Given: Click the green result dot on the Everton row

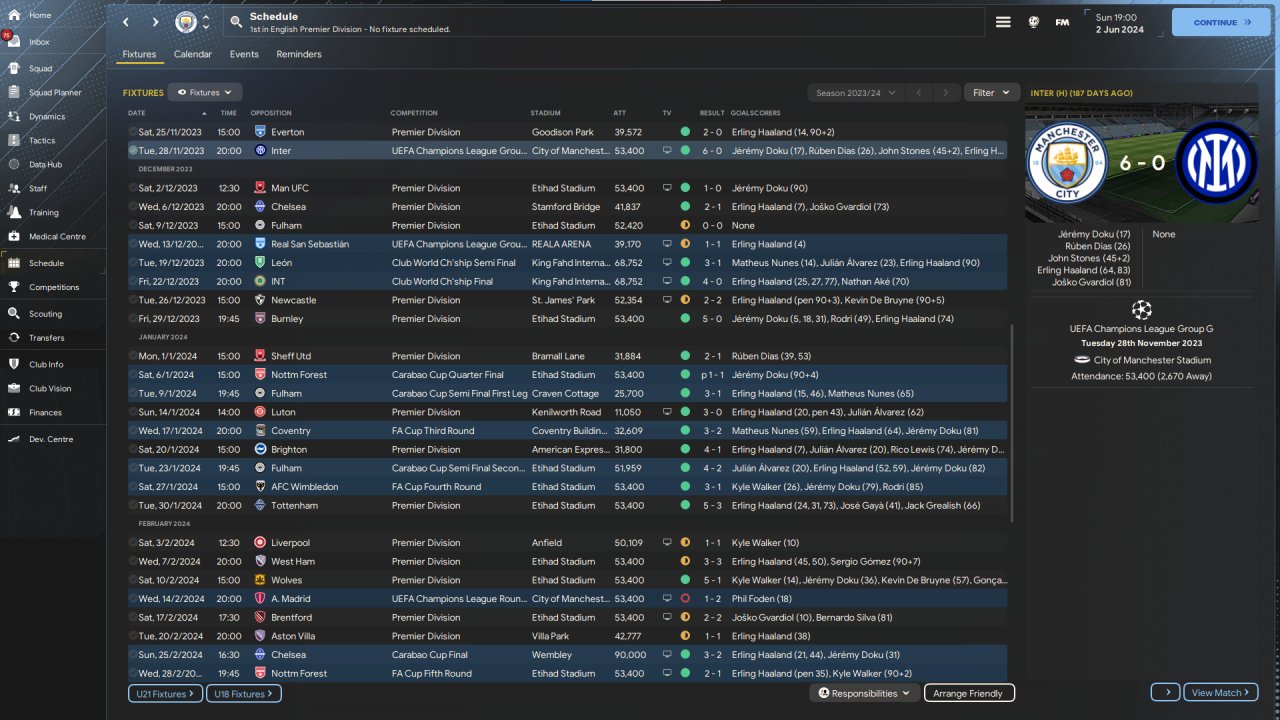Looking at the screenshot, I should 685,131.
